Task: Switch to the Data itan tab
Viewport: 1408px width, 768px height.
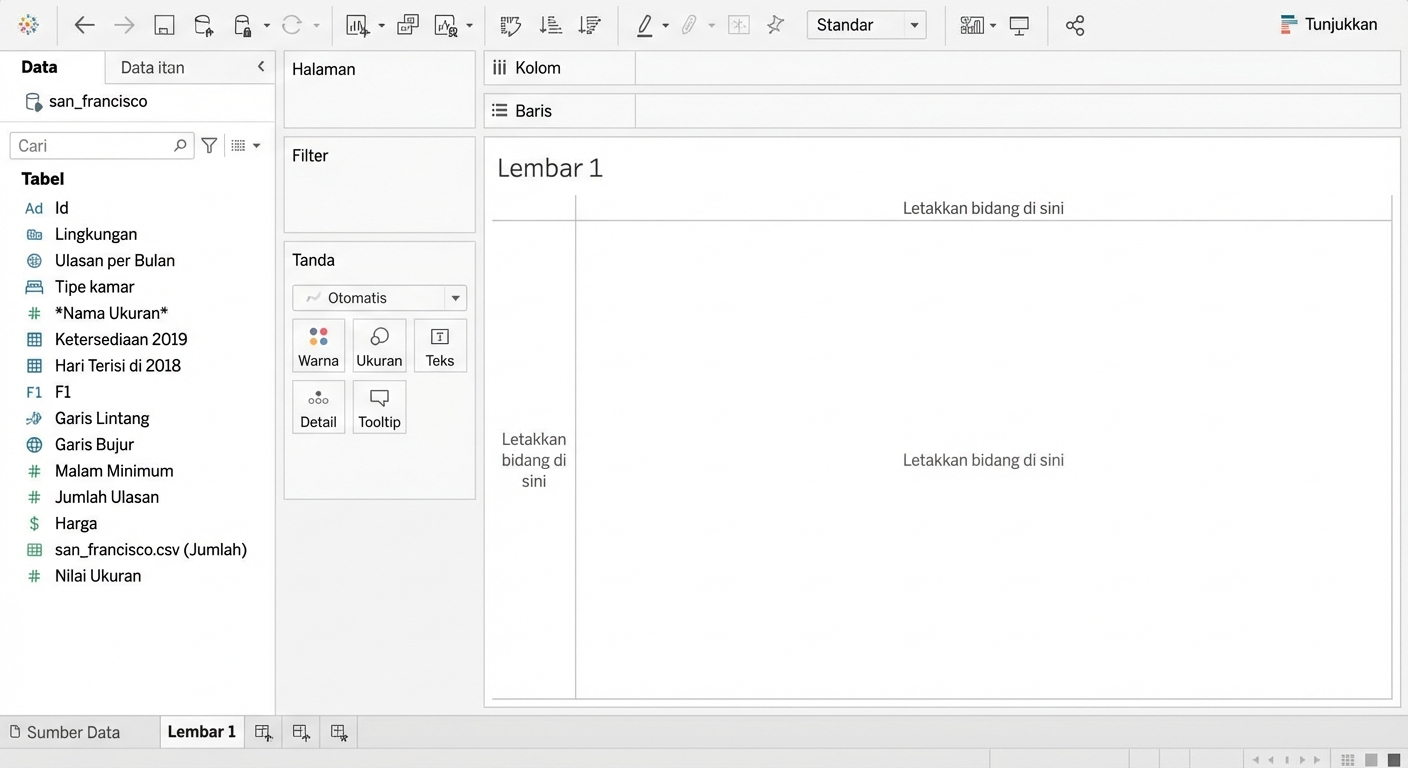Action: click(152, 68)
